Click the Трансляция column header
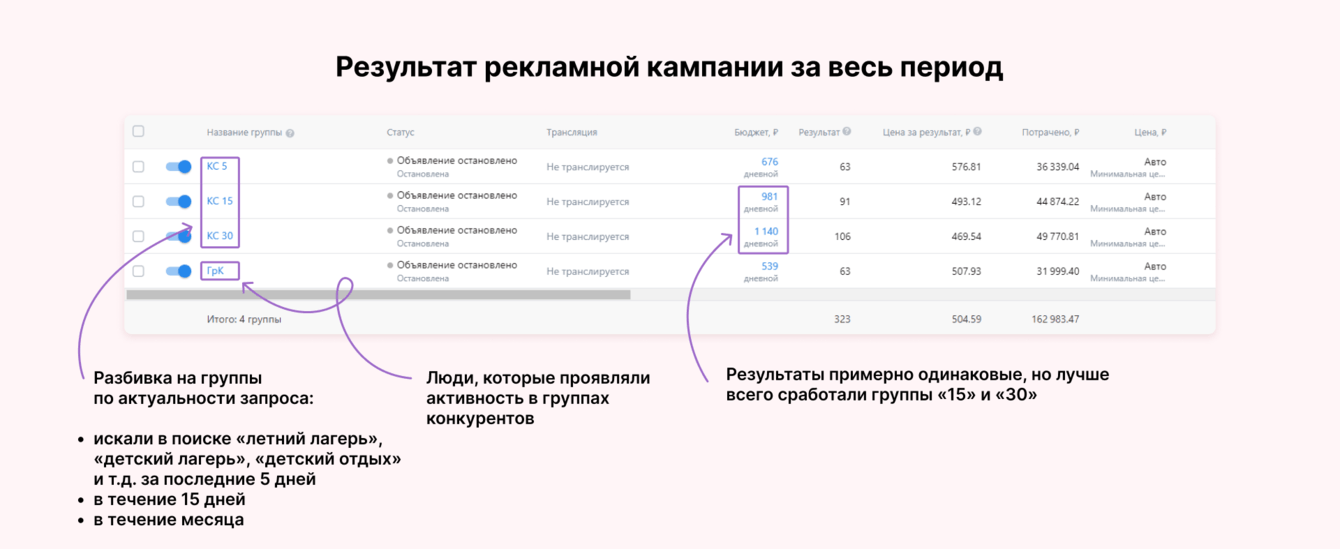 tap(572, 132)
